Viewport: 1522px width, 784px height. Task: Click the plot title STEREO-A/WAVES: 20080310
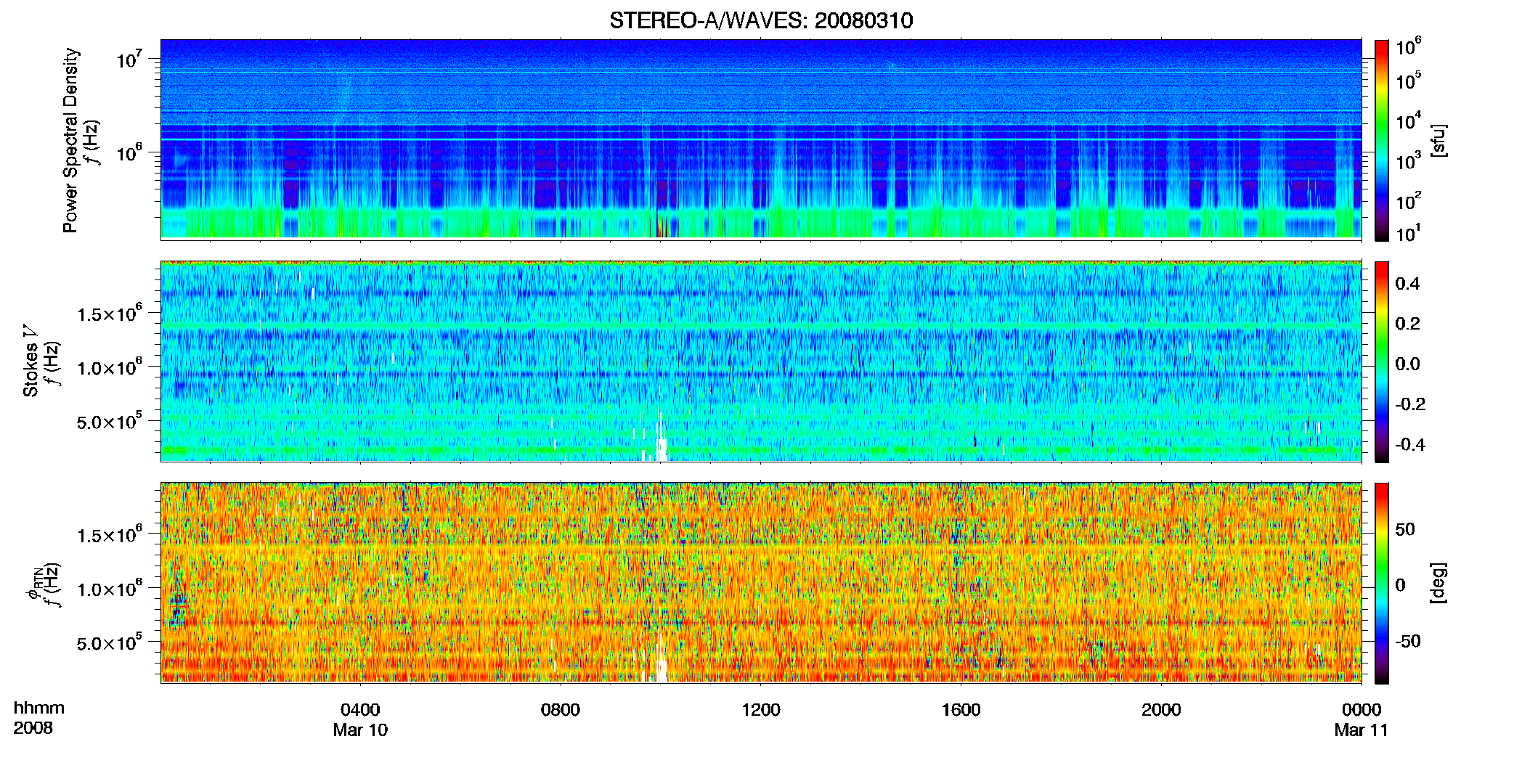pos(761,20)
